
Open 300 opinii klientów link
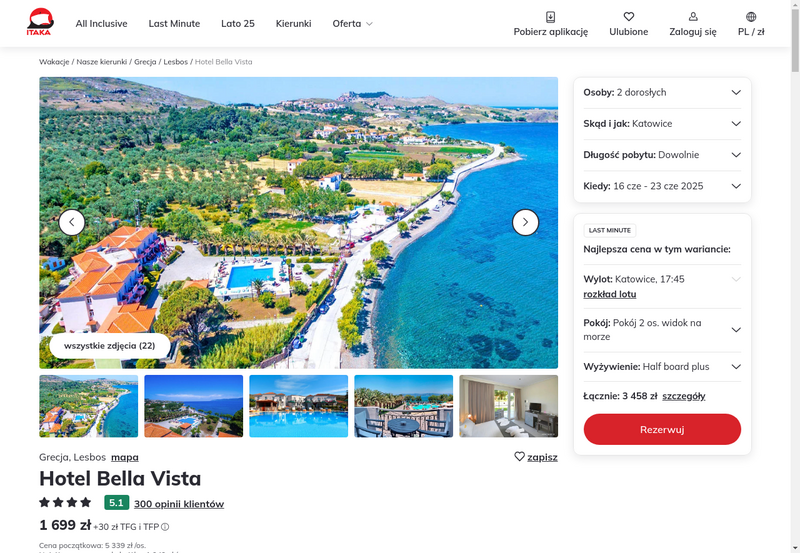(x=179, y=504)
